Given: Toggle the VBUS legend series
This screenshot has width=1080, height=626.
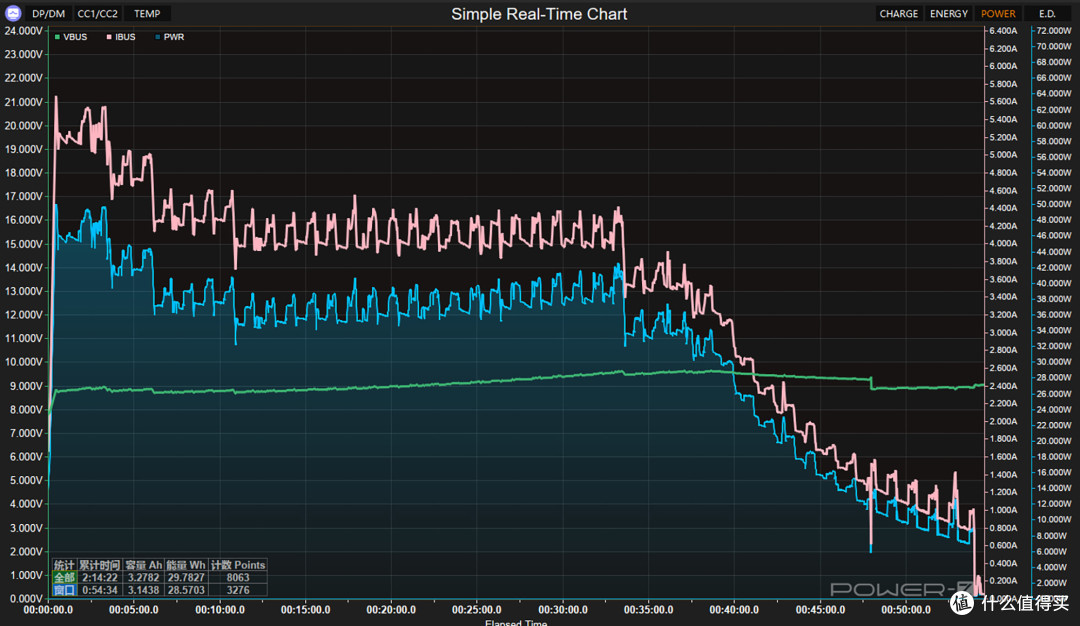Looking at the screenshot, I should pos(71,37).
